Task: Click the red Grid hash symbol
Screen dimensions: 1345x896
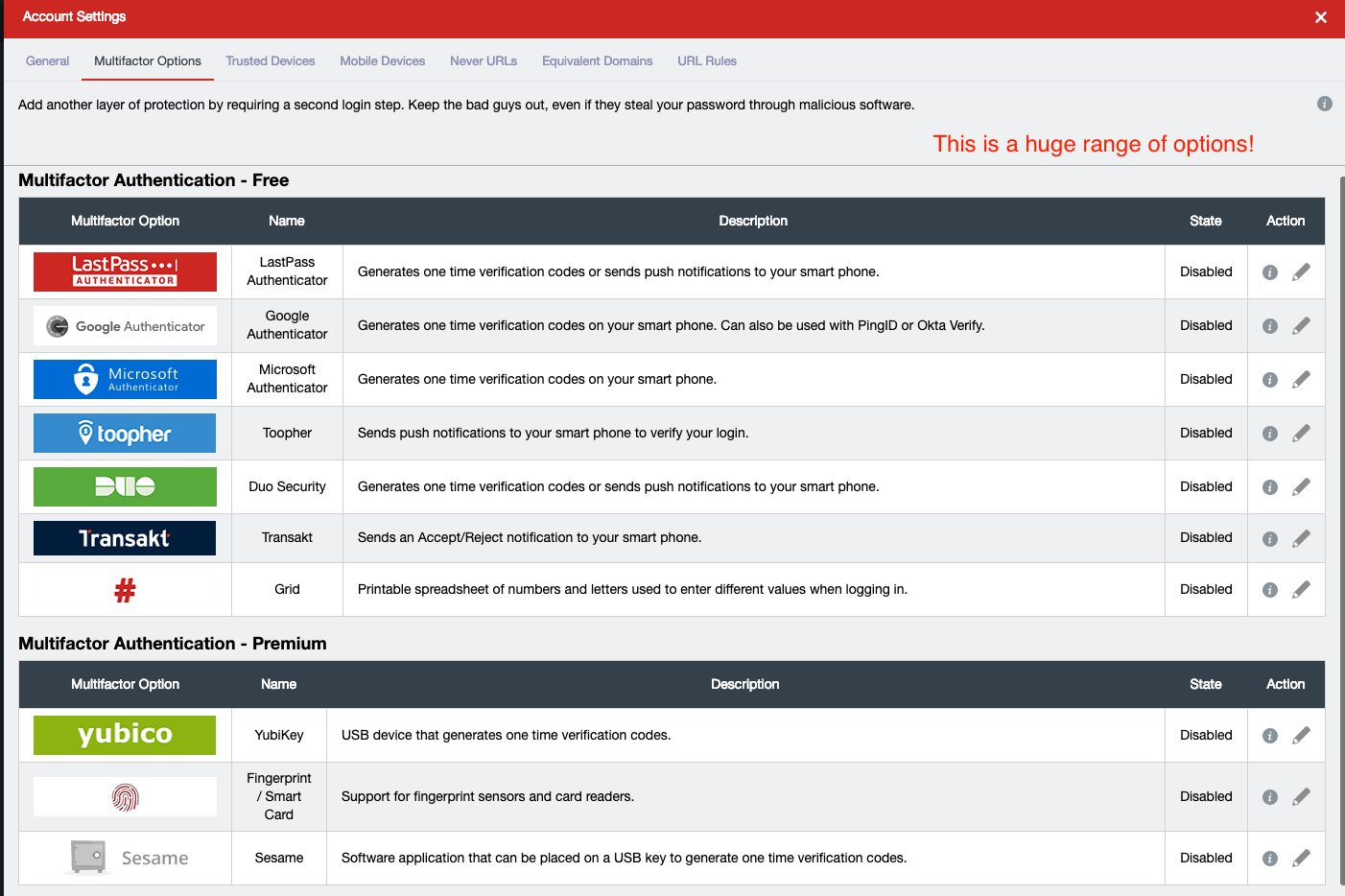Action: [125, 590]
